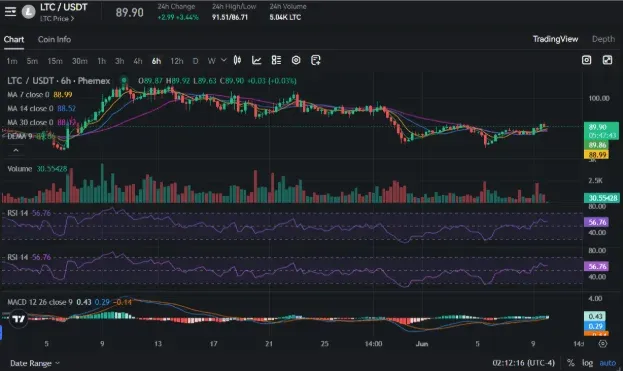Toggle auto scale mode
Screen dimensions: 623x371
click(x=608, y=363)
